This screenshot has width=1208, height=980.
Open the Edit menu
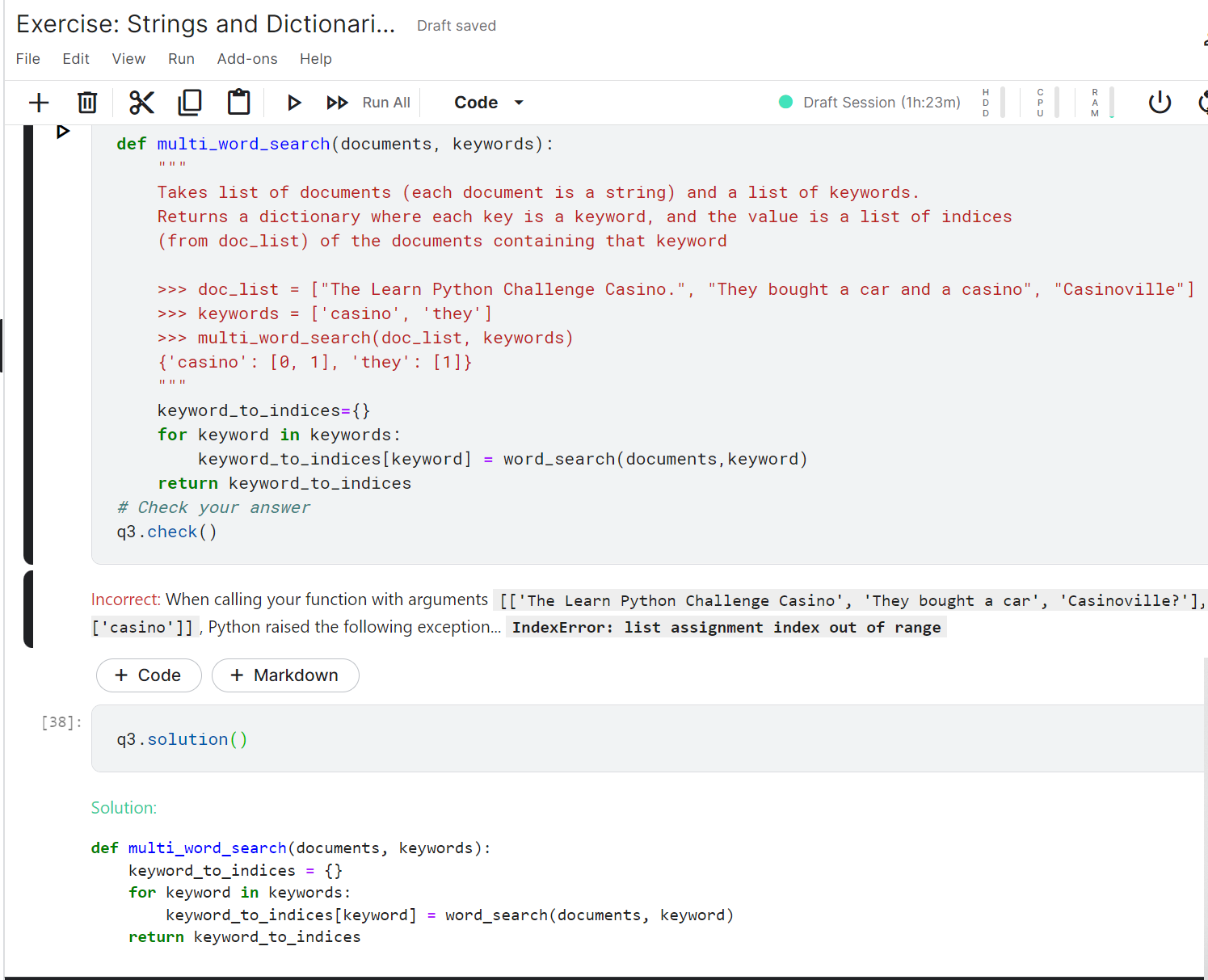click(x=76, y=59)
